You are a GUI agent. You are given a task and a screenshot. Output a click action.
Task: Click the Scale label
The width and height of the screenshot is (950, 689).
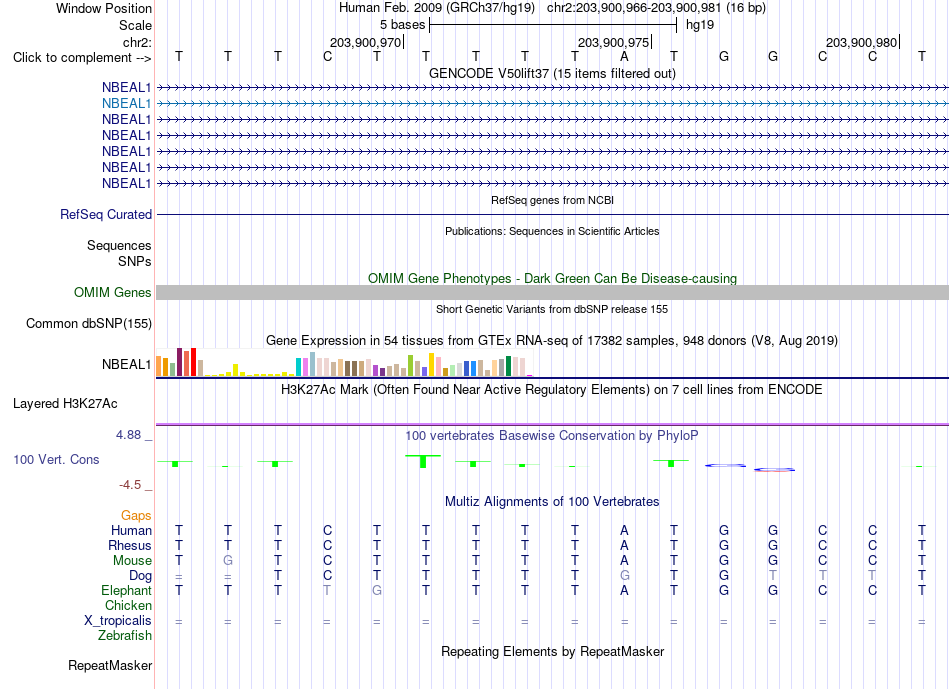[135, 25]
